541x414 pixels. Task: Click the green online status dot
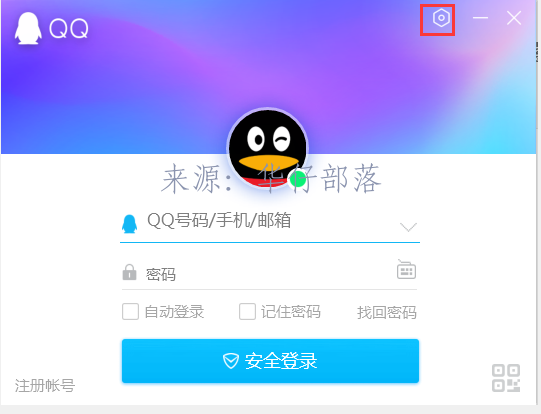(298, 179)
